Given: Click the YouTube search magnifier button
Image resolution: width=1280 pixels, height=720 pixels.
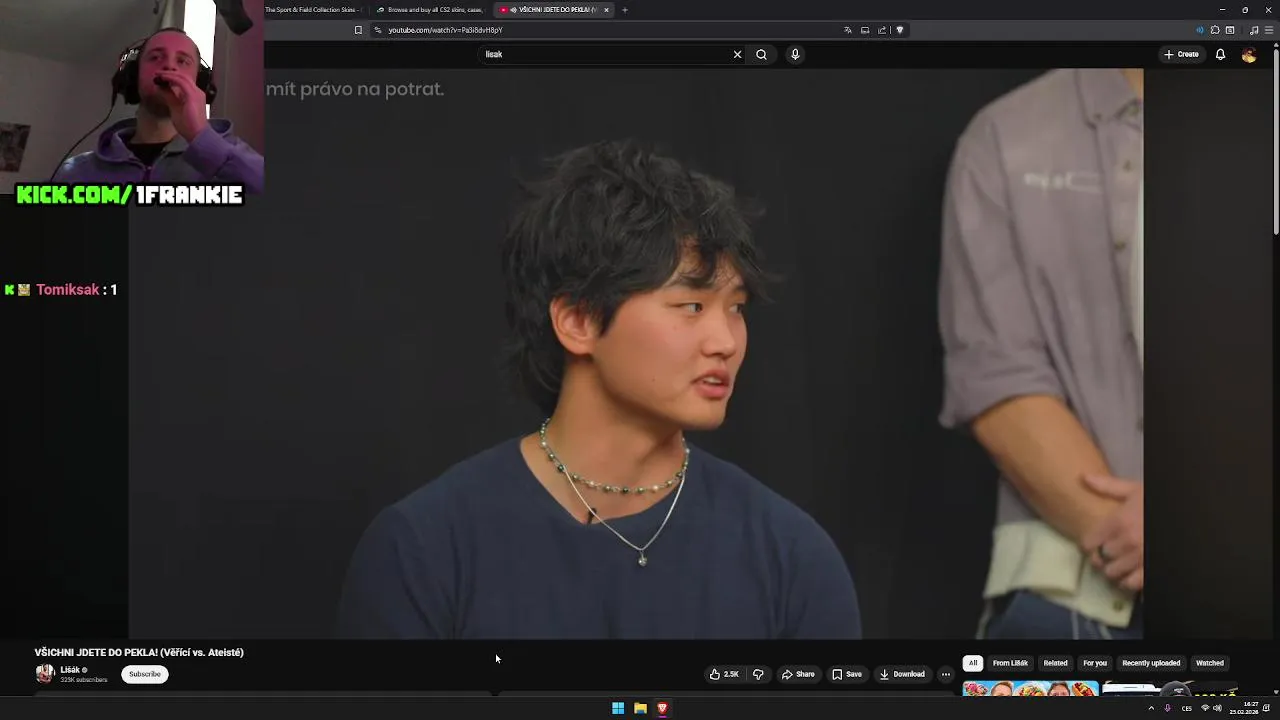Looking at the screenshot, I should click(x=761, y=55).
